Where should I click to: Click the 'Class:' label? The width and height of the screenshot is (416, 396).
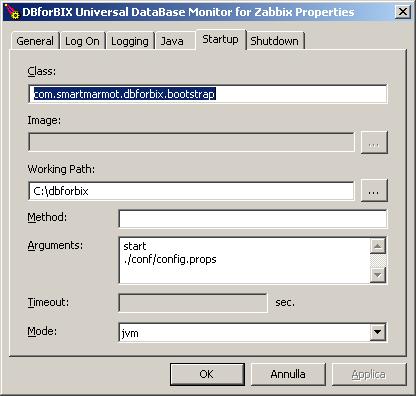tap(42, 71)
